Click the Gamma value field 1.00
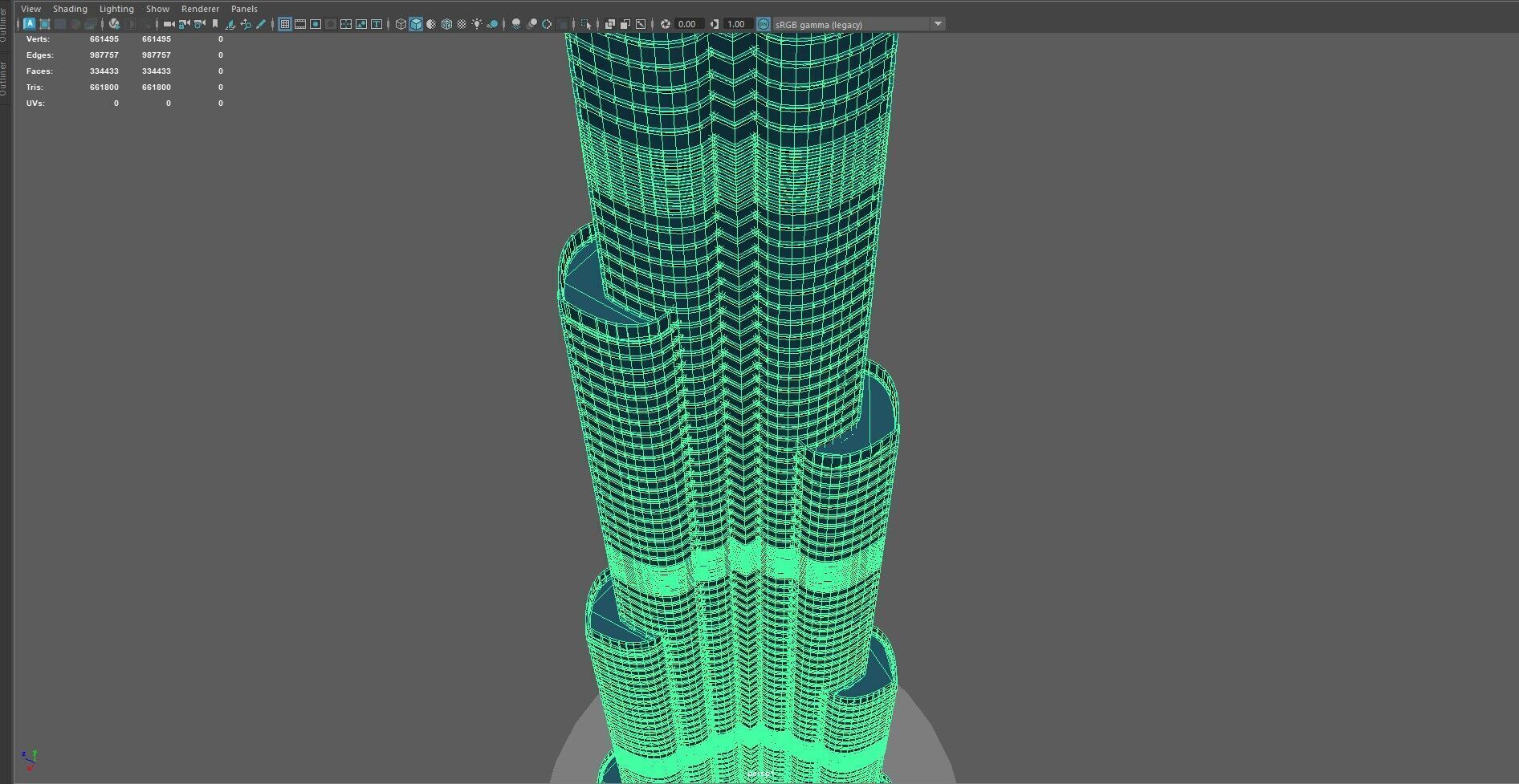1519x784 pixels. click(738, 24)
